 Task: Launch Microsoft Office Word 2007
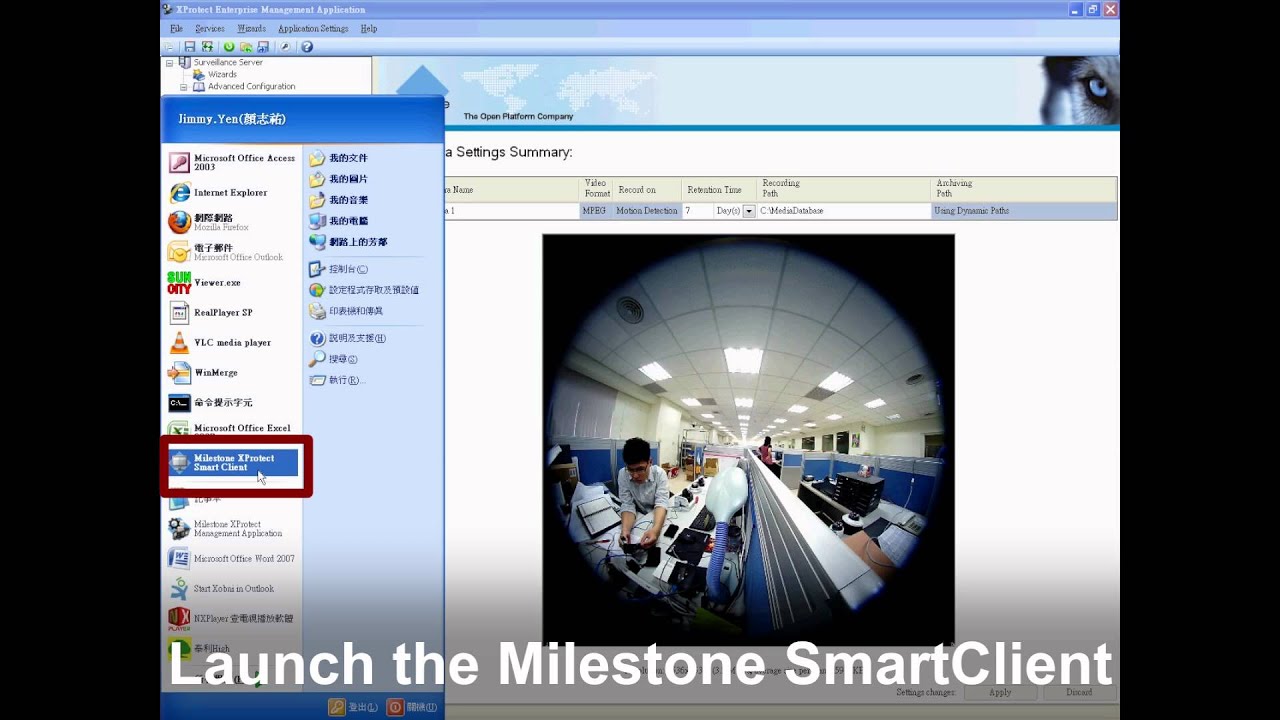[233, 558]
